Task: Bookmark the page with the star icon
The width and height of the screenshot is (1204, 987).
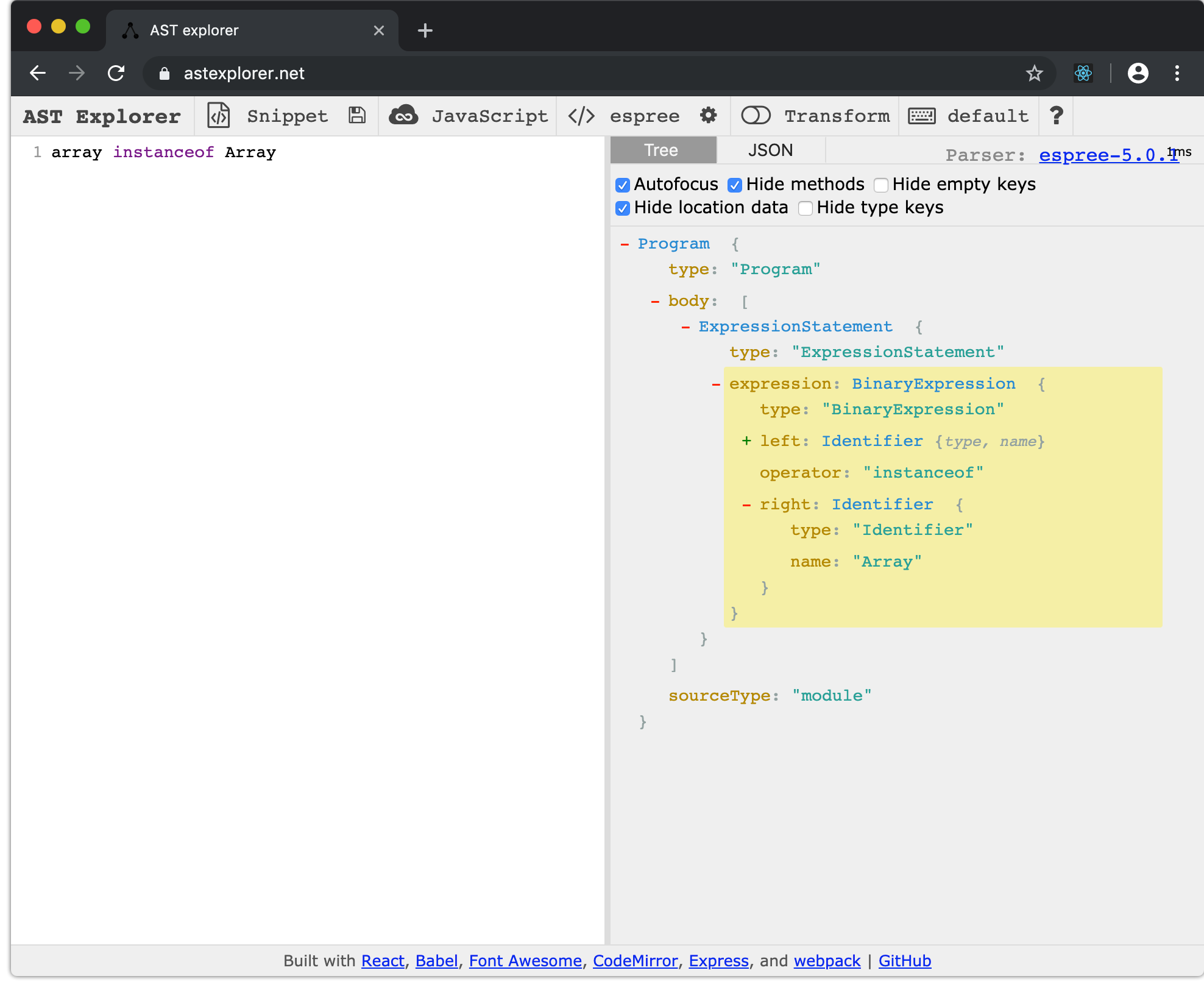Action: pyautogui.click(x=1034, y=73)
